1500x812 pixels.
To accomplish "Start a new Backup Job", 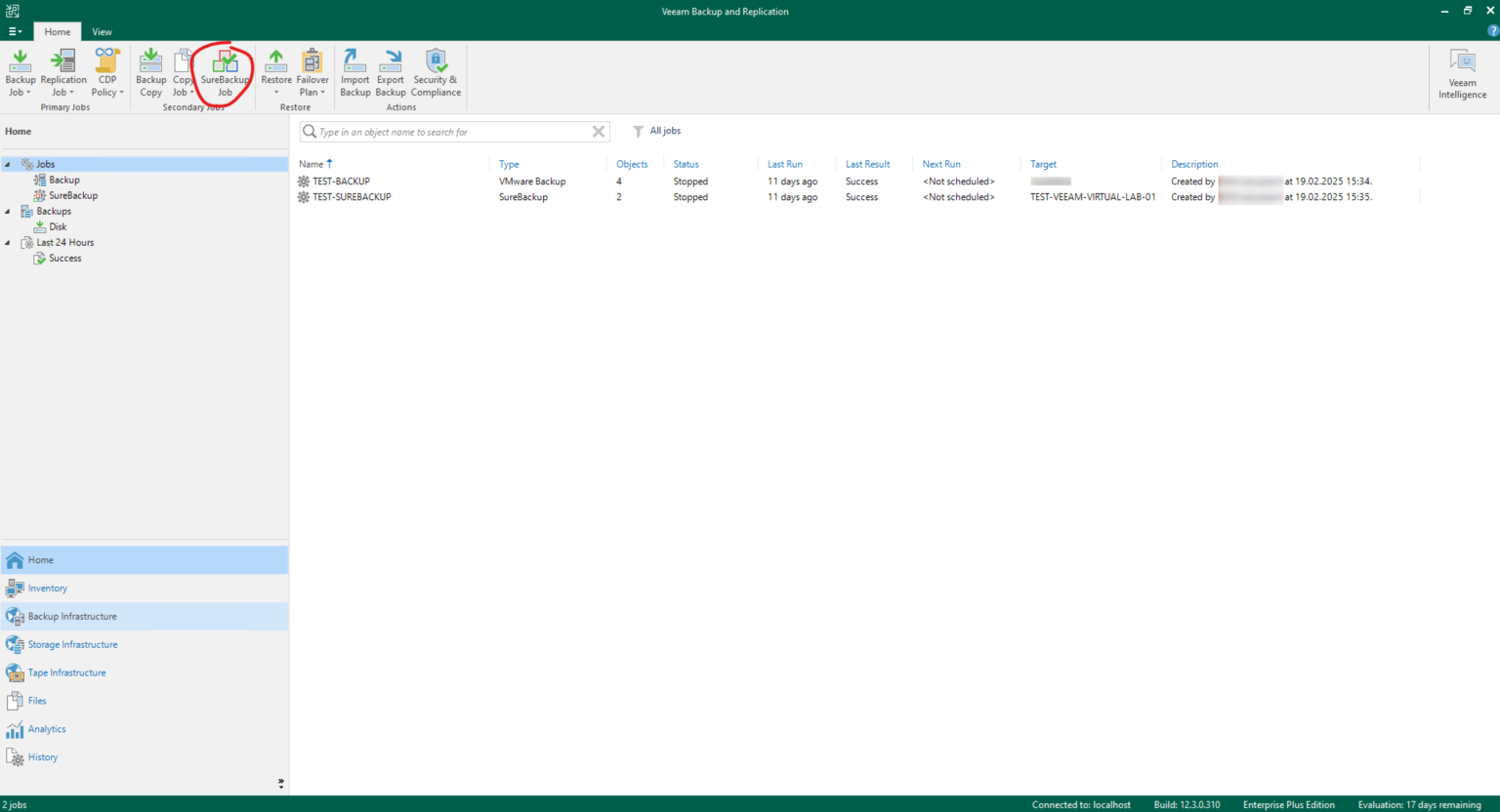I will click(20, 72).
